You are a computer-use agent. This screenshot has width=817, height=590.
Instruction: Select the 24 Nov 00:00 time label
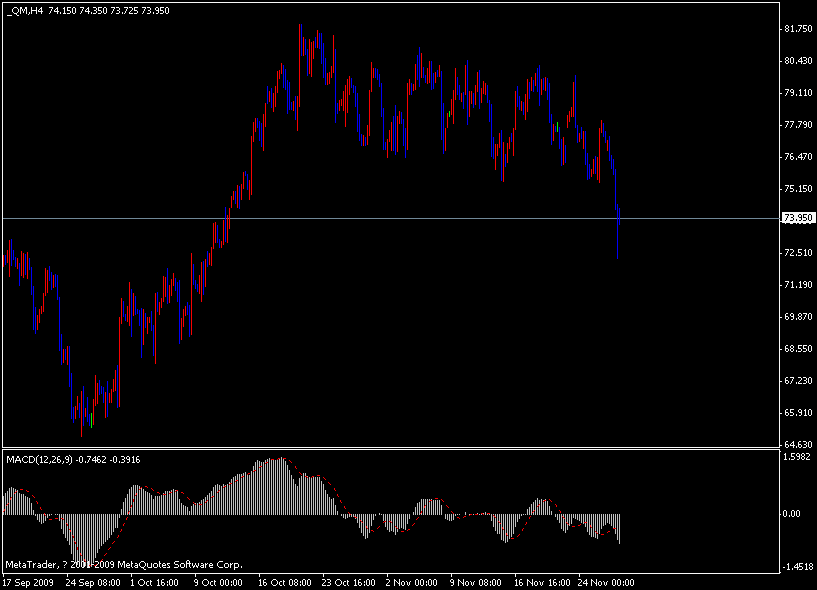pyautogui.click(x=604, y=581)
